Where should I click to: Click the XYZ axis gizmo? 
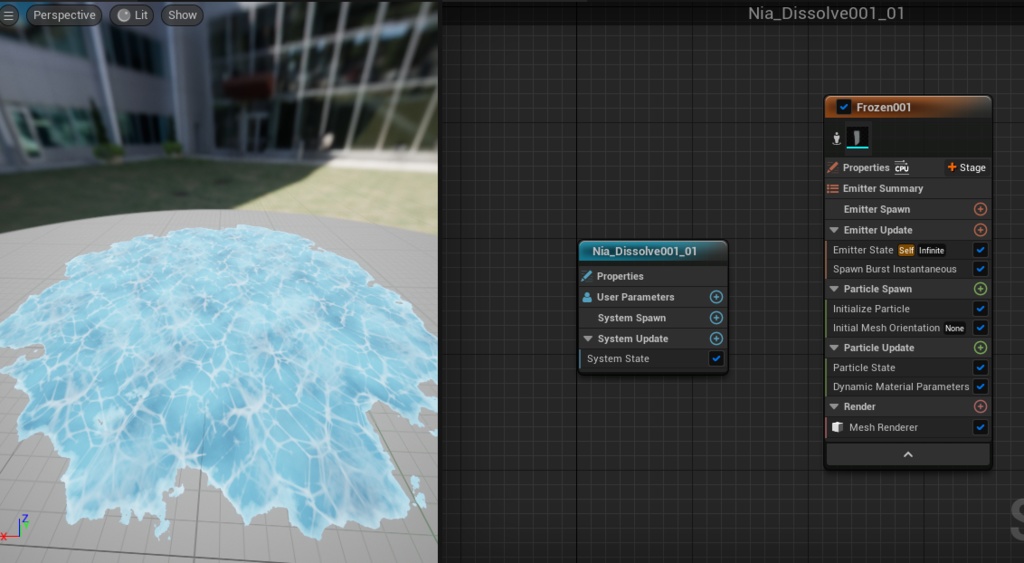coord(15,528)
